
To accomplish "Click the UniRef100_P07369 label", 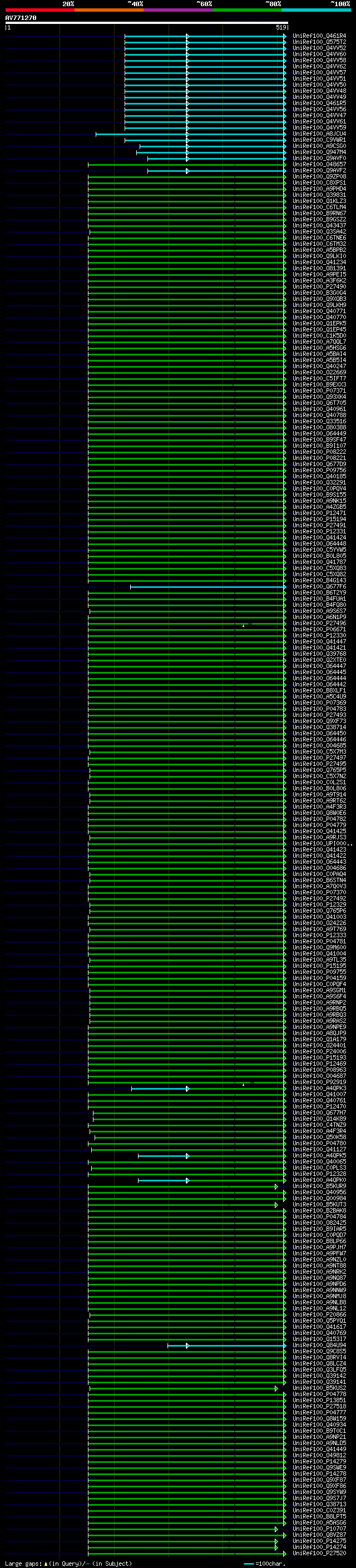I will click(x=319, y=703).
